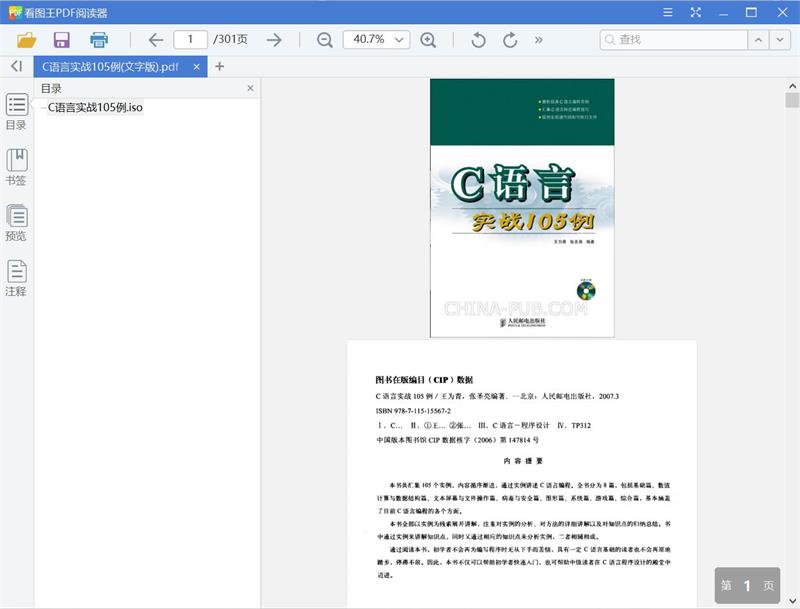This screenshot has width=800, height=609.
Task: Open the 预览 thumbnails sidebar
Action: pos(16,222)
